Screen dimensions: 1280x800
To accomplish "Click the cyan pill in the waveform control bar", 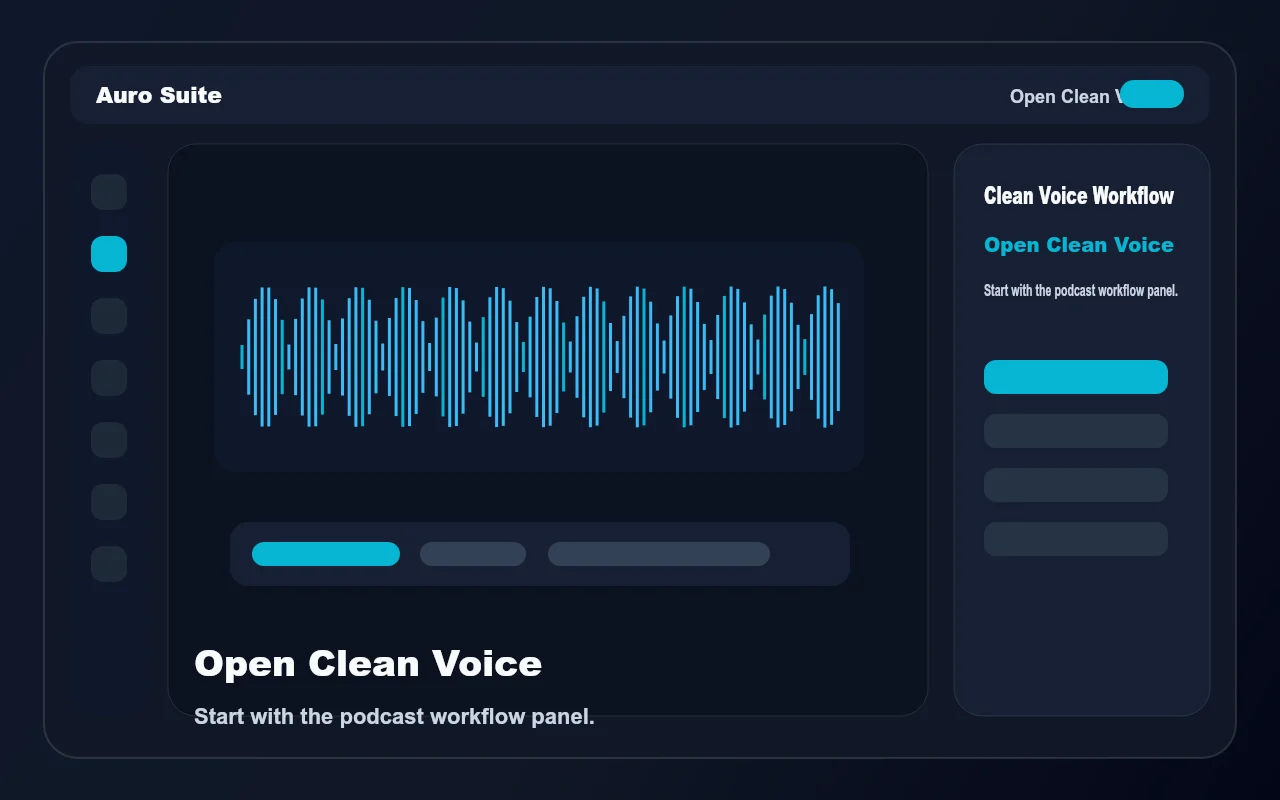I will pos(326,554).
